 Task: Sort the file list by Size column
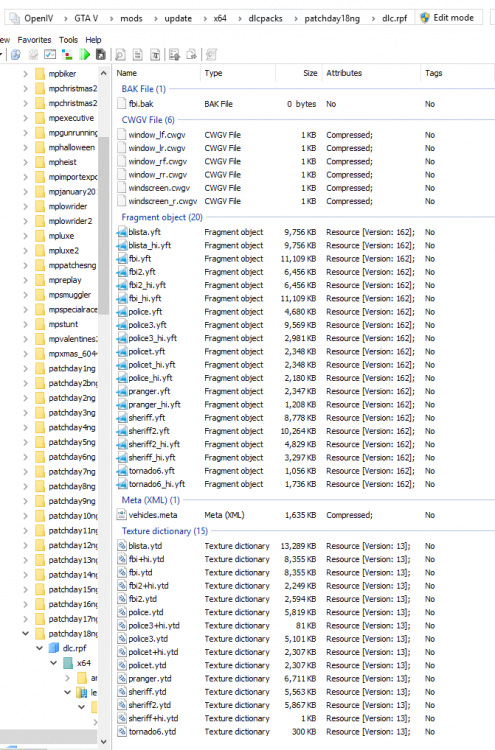point(298,73)
